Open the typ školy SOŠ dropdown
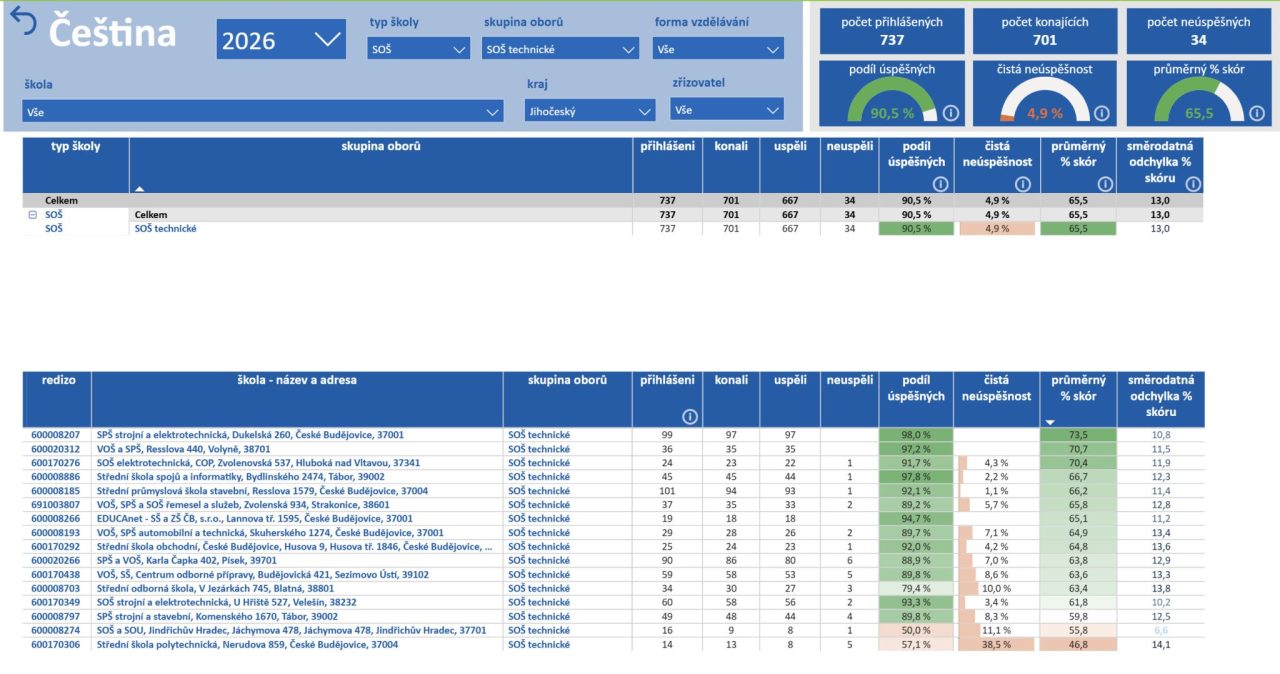 click(417, 49)
